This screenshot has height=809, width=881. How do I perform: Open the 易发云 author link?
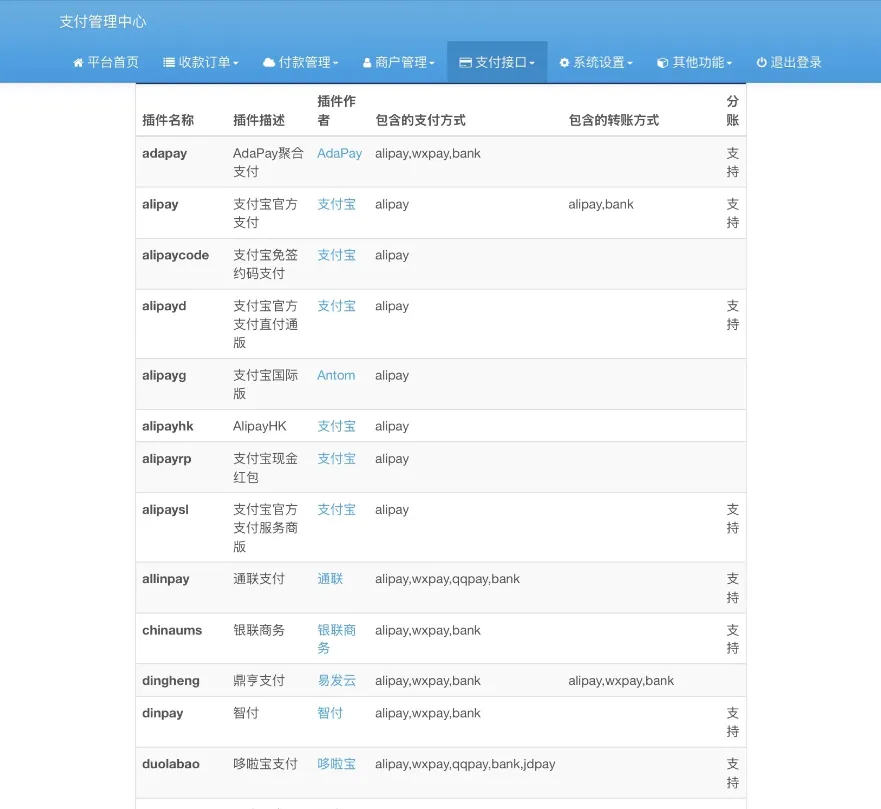coord(337,680)
